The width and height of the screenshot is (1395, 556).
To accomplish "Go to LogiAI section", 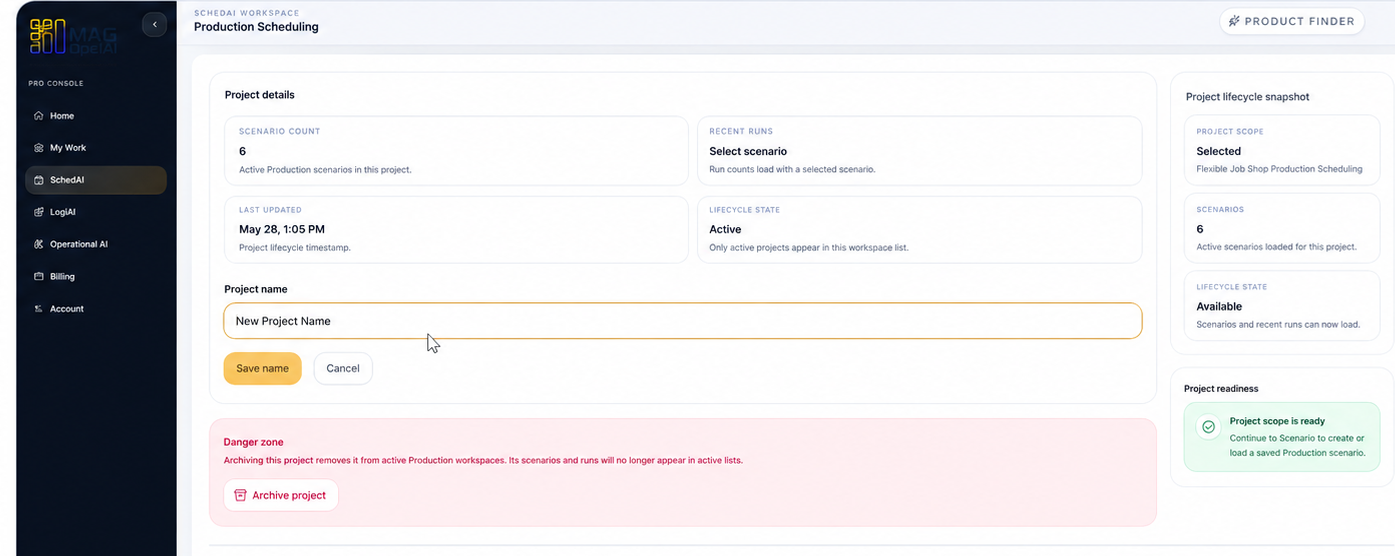I will (x=96, y=212).
